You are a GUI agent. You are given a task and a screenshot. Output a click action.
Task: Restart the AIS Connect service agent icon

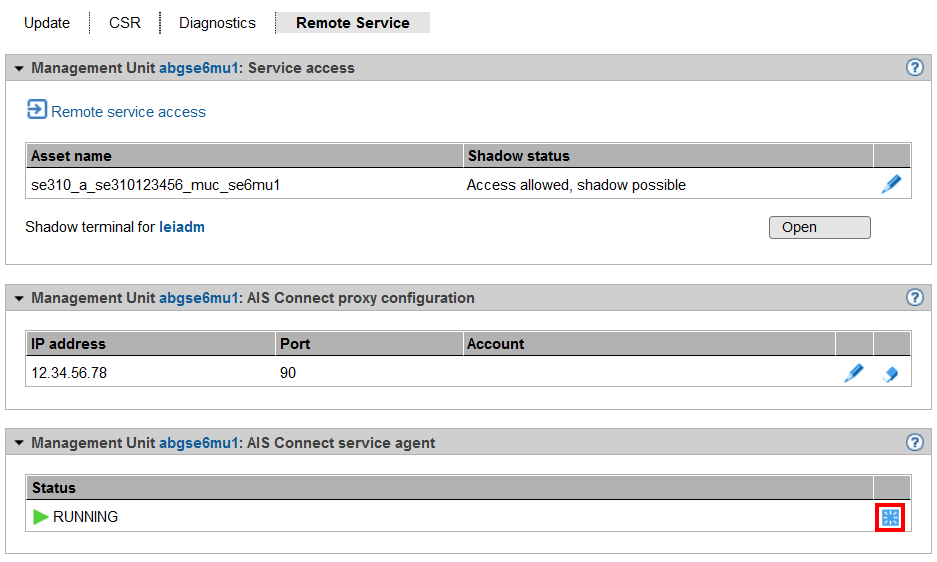pos(890,517)
